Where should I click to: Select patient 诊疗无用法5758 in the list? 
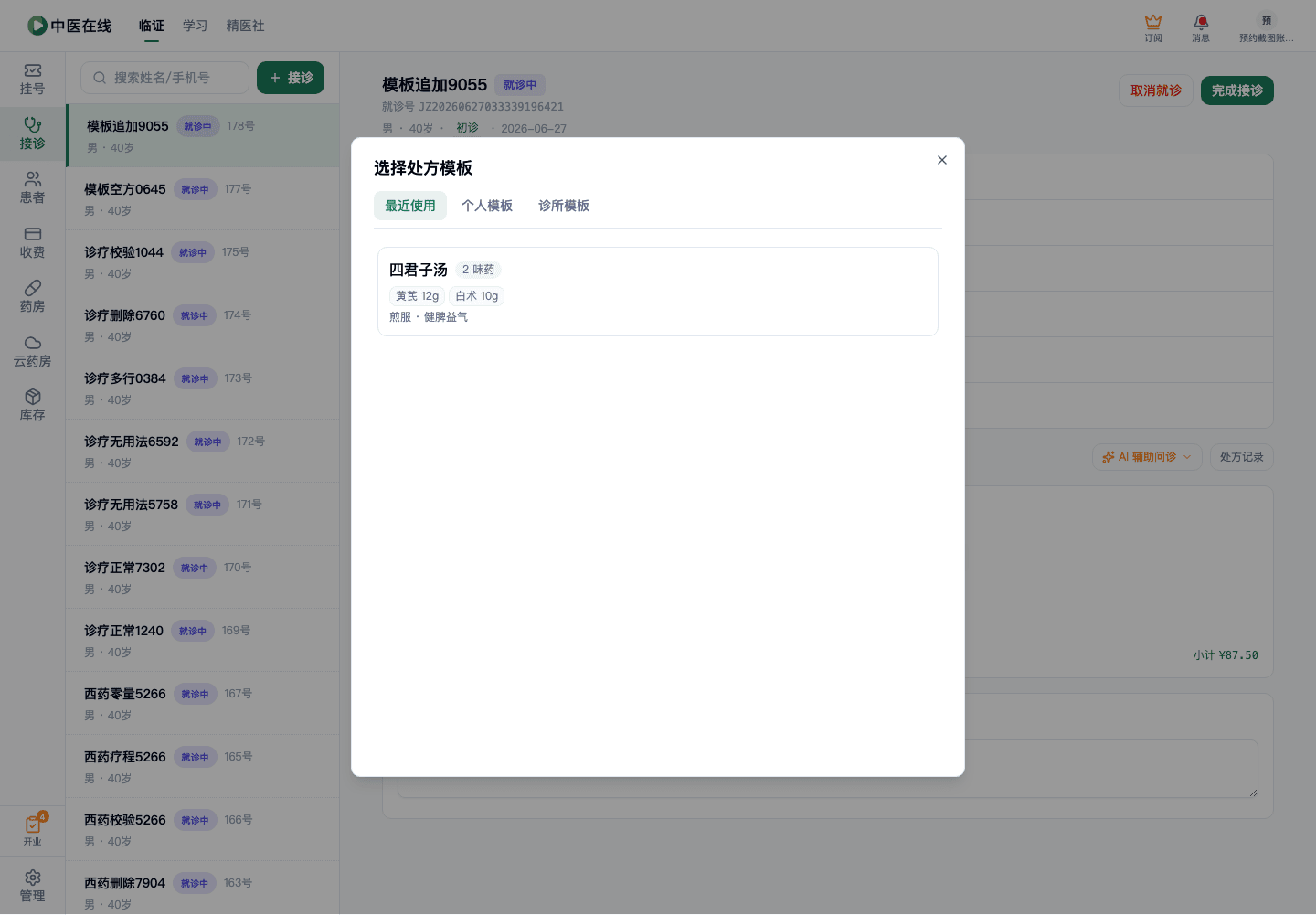(203, 514)
